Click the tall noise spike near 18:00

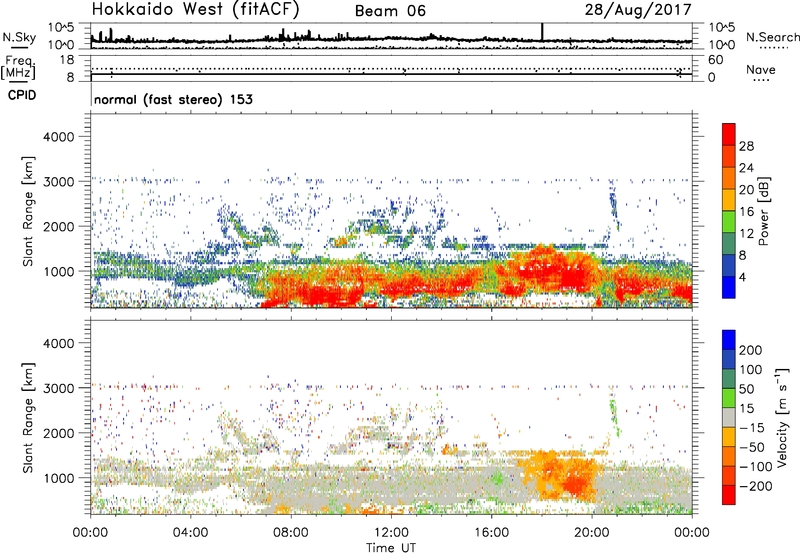542,32
